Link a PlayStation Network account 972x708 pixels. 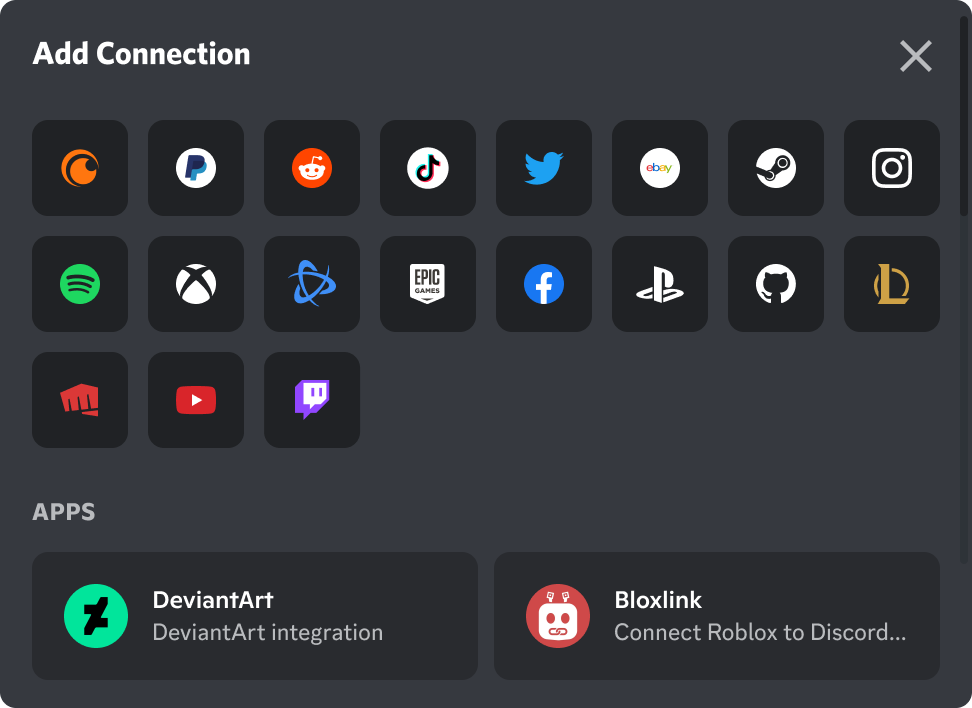pos(660,284)
